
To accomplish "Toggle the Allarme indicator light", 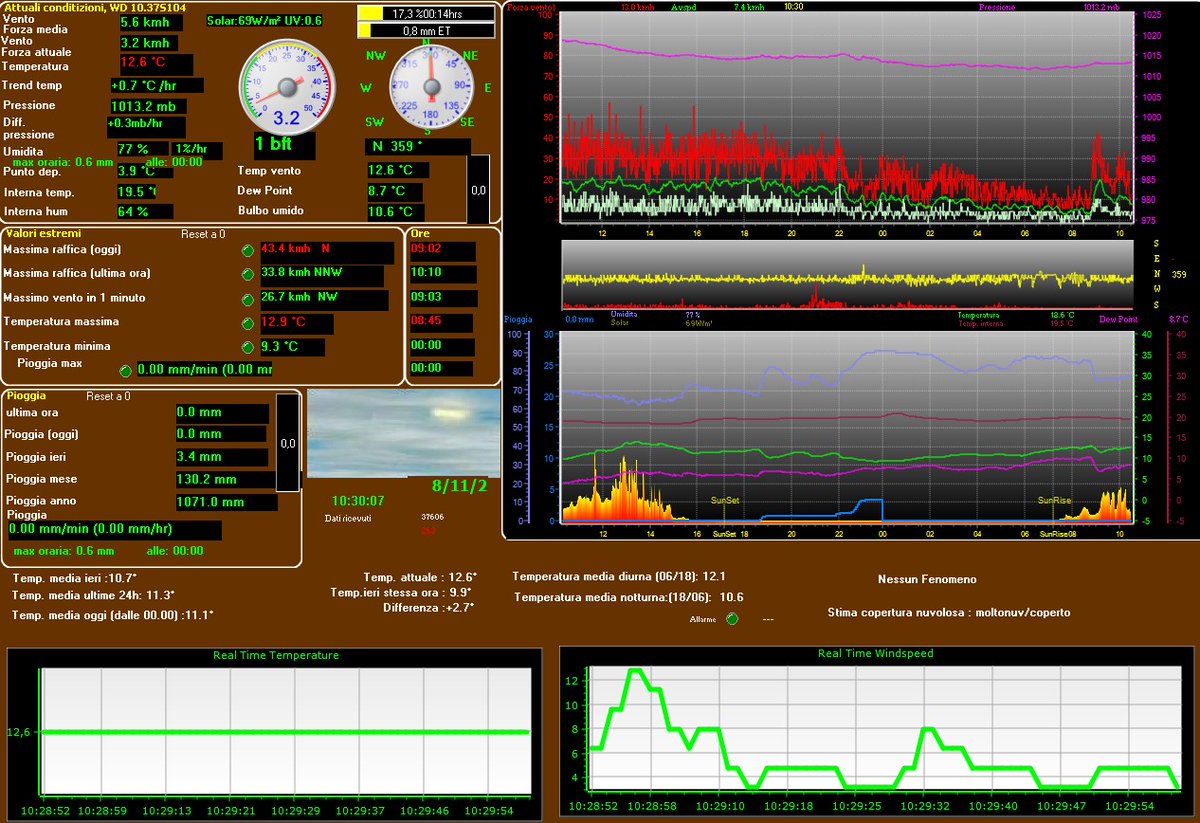I will click(732, 619).
